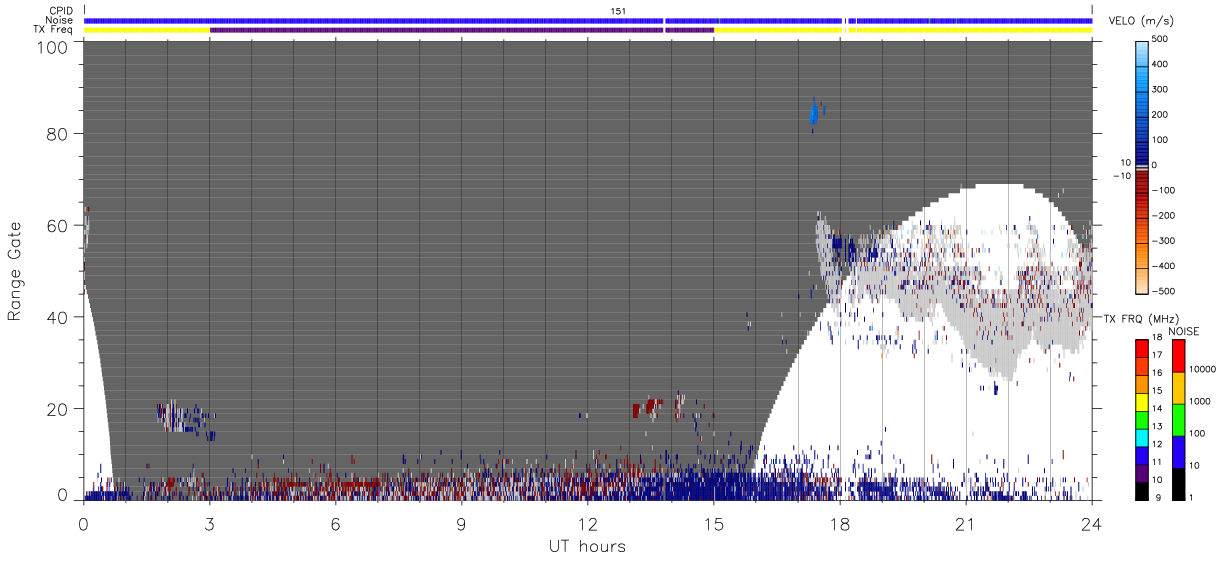This screenshot has width=1228, height=567.
Task: Click the Range Gate y-axis title
Action: 15,271
